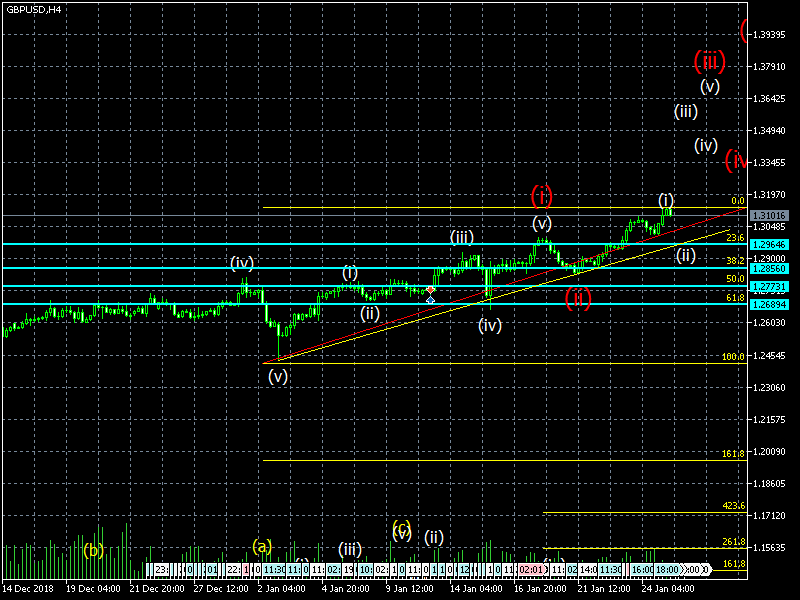Viewport: 800px width, 600px height.
Task: Select white (v) label under red (i)
Action: 542,223
